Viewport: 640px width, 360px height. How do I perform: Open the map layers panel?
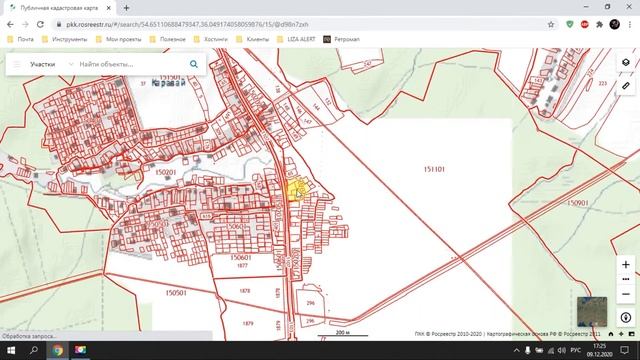click(626, 62)
